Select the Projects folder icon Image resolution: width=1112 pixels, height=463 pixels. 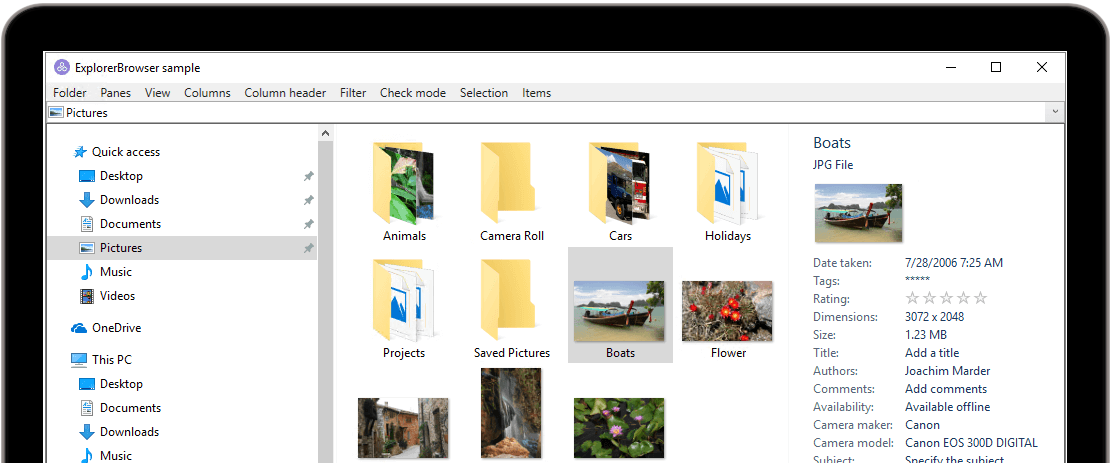(x=404, y=301)
